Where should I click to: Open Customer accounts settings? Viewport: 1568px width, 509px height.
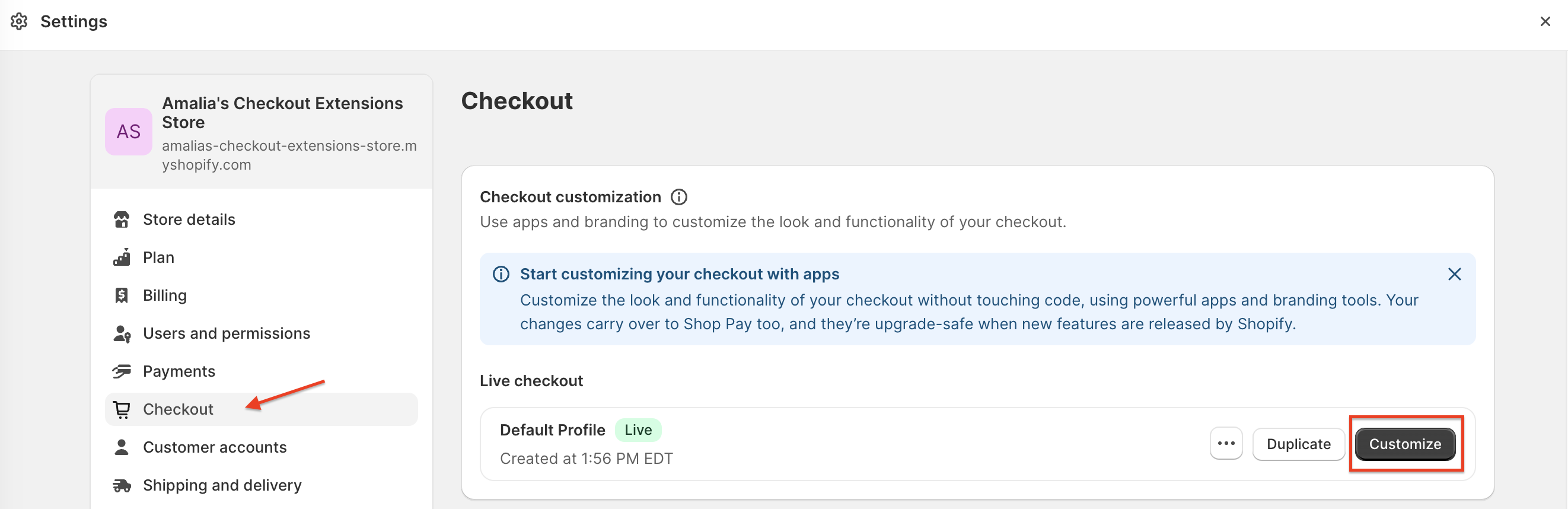coord(214,447)
